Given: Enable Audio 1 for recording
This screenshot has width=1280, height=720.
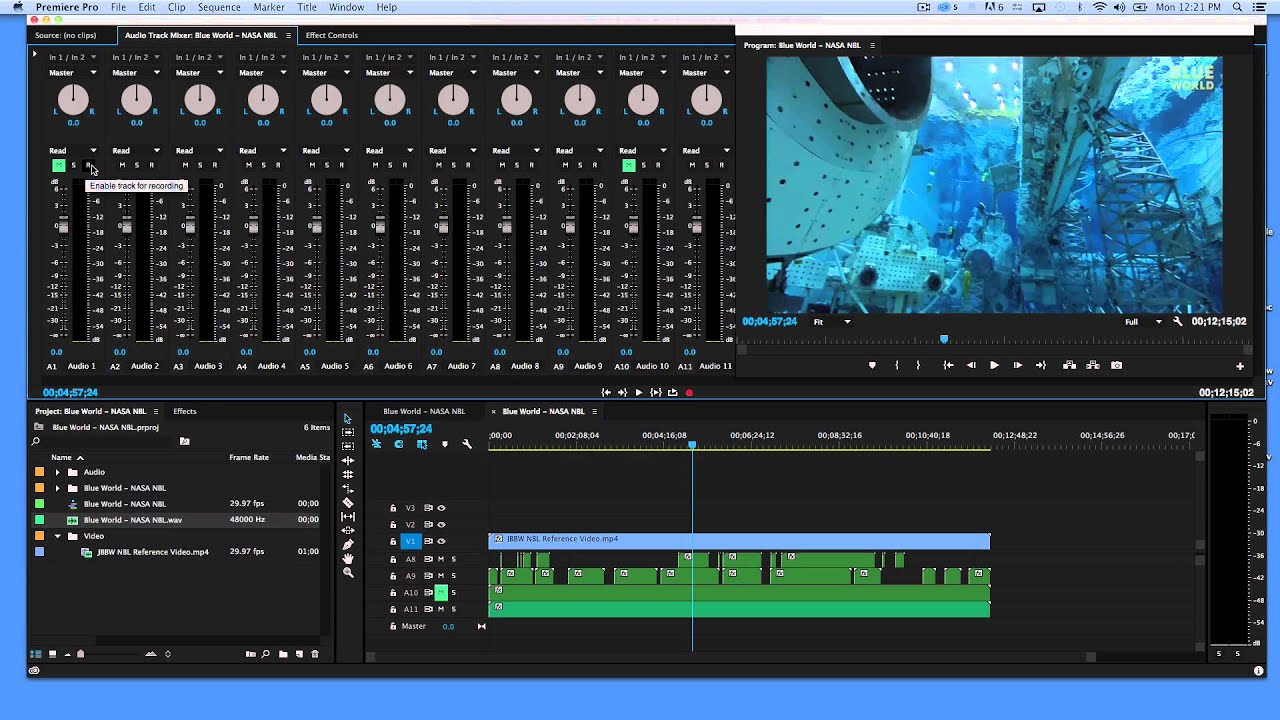Looking at the screenshot, I should coord(88,165).
